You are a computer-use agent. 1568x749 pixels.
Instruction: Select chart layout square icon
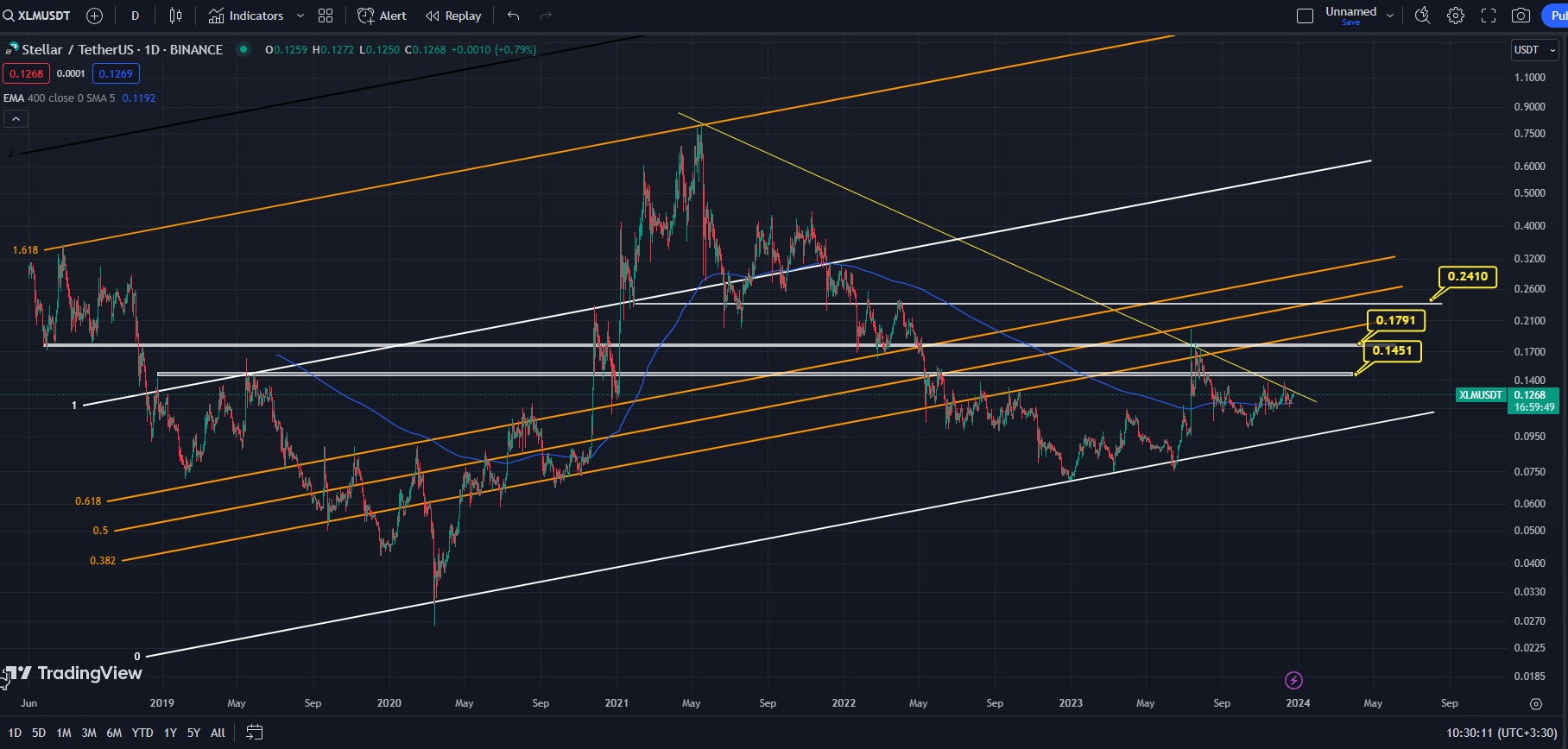[1306, 16]
